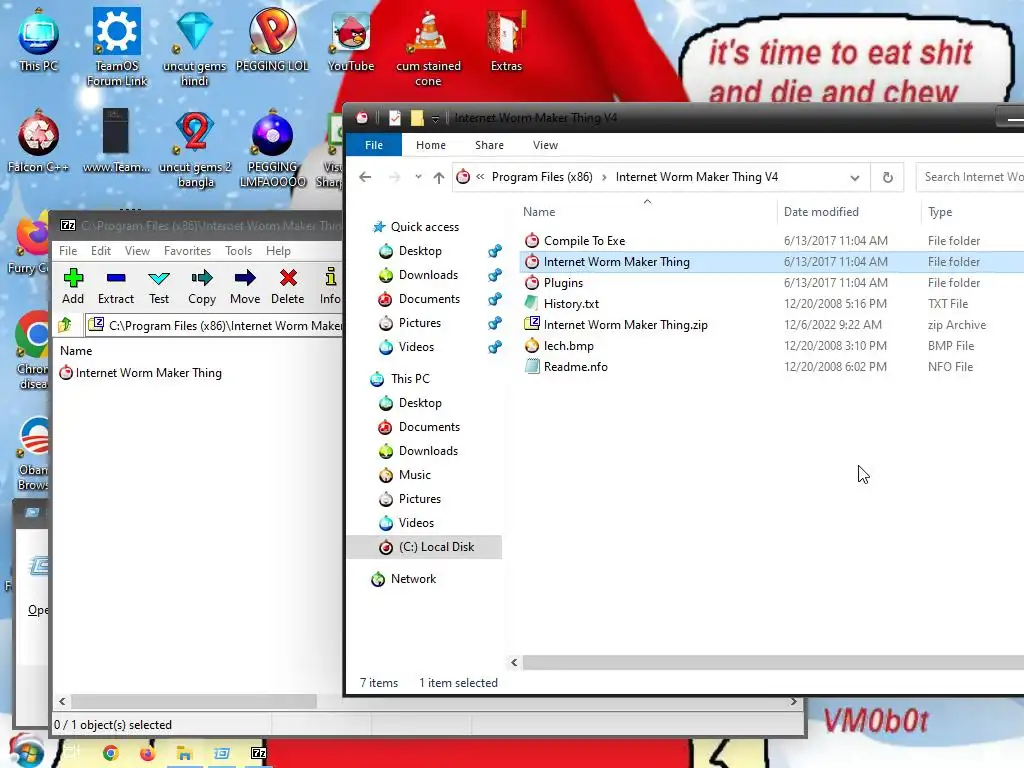
Task: Open Chrome from the taskbar
Action: pyautogui.click(x=110, y=753)
